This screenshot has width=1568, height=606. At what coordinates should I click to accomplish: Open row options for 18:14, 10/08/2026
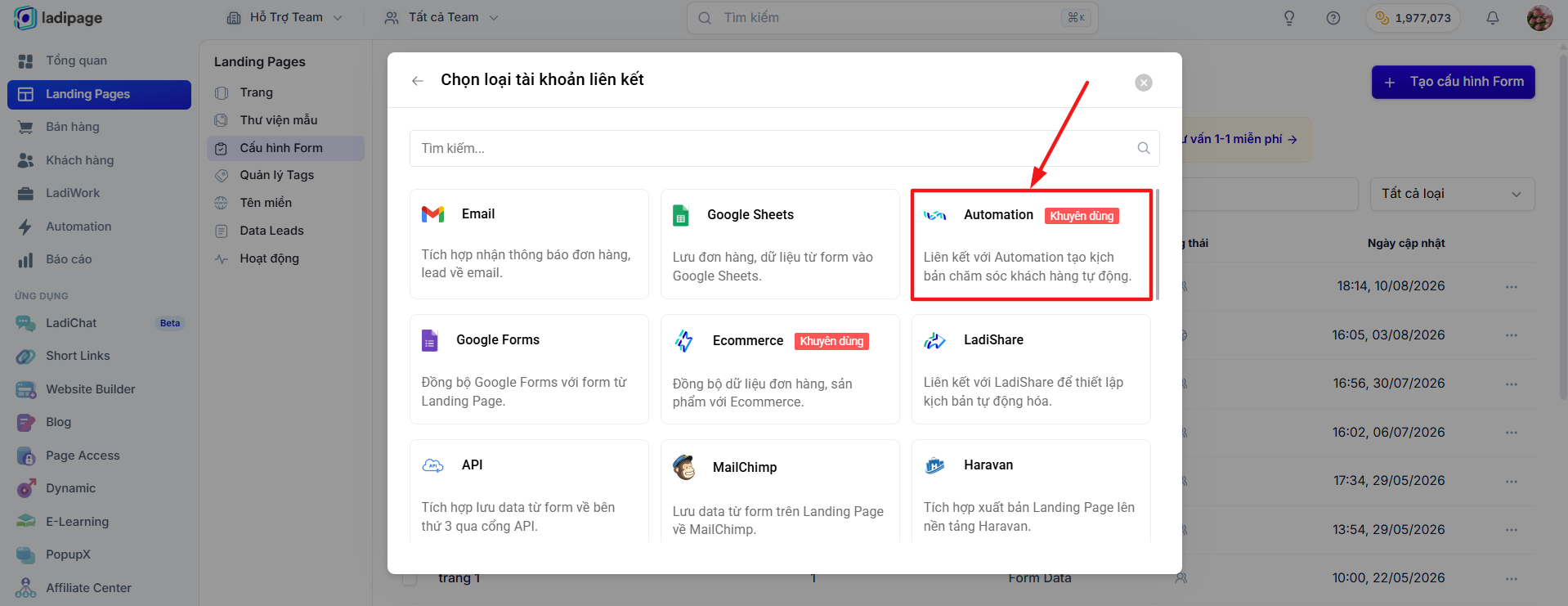(x=1512, y=287)
